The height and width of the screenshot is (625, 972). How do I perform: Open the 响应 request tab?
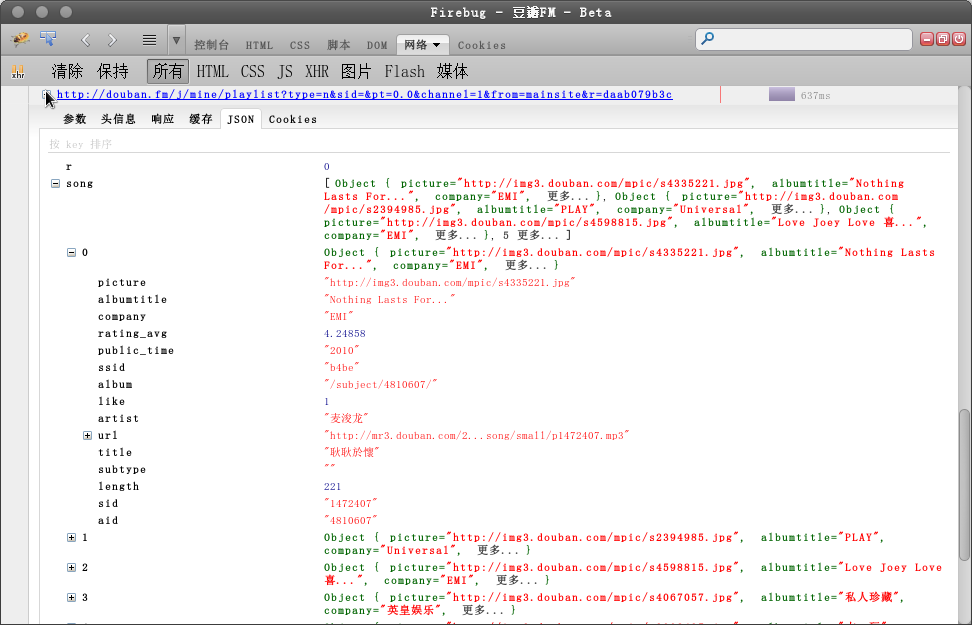tap(163, 119)
